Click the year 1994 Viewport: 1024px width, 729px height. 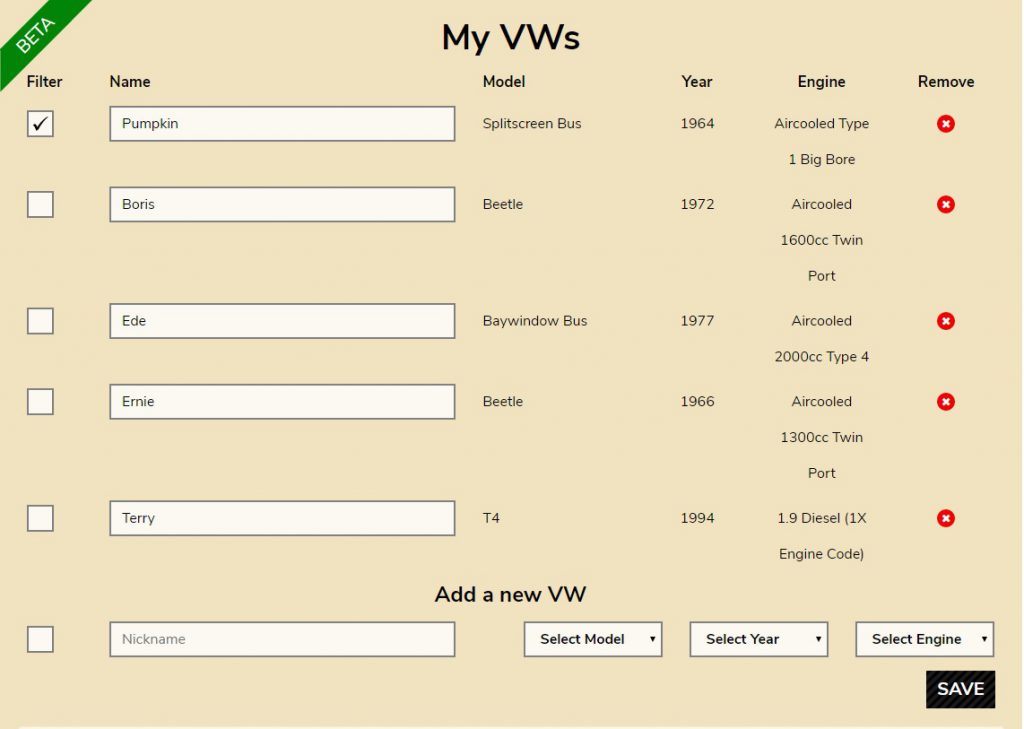pos(697,518)
